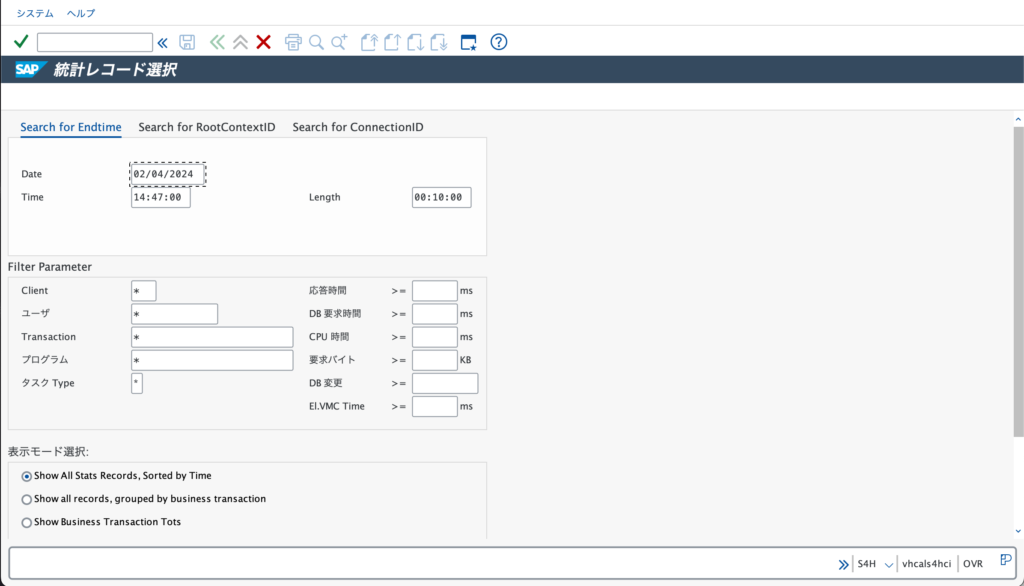Click the vertical scrollbar on the right
This screenshot has height=586, width=1024.
pos(1018,280)
